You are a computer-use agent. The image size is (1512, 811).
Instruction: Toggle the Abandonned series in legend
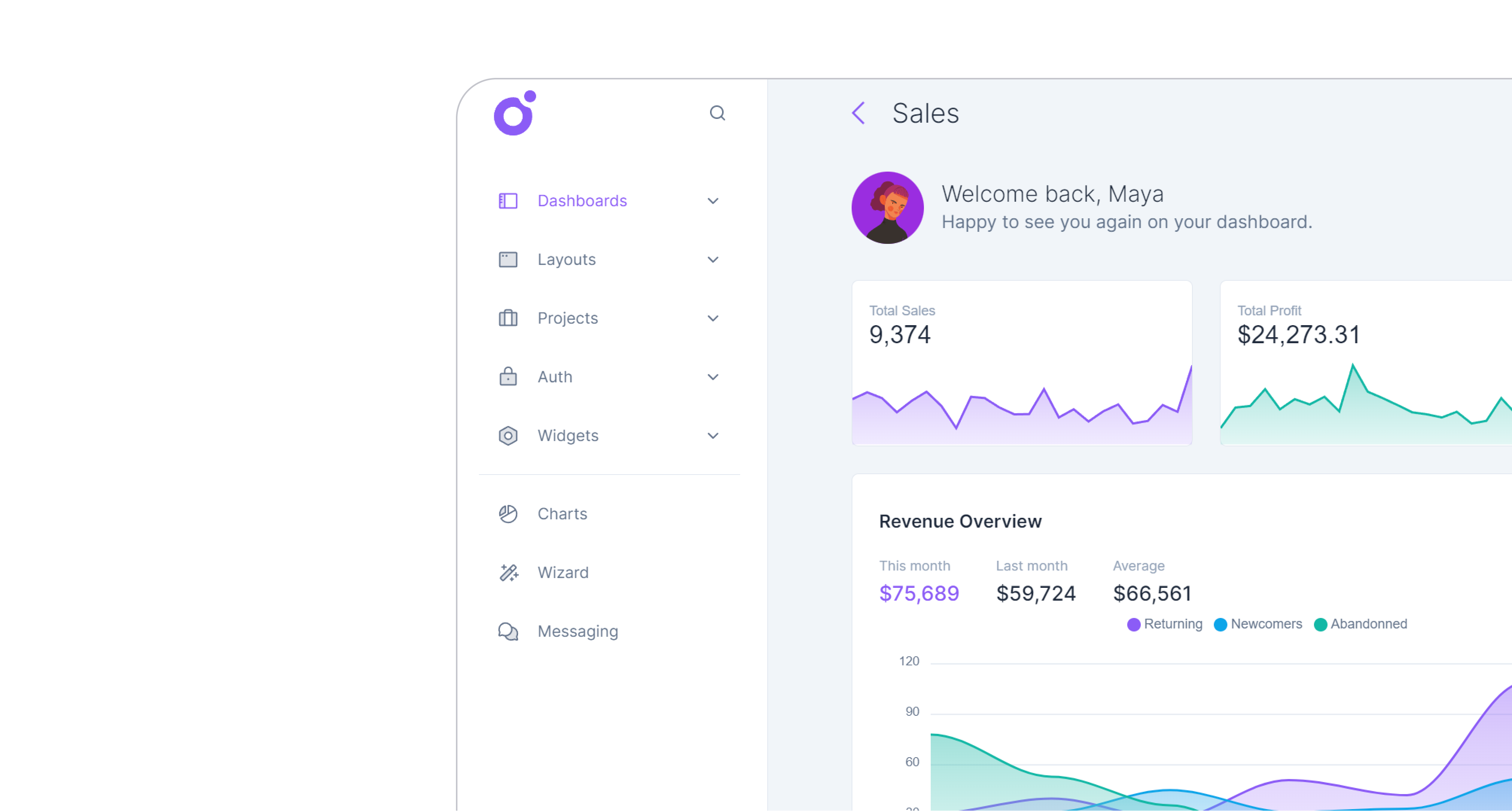(1360, 624)
